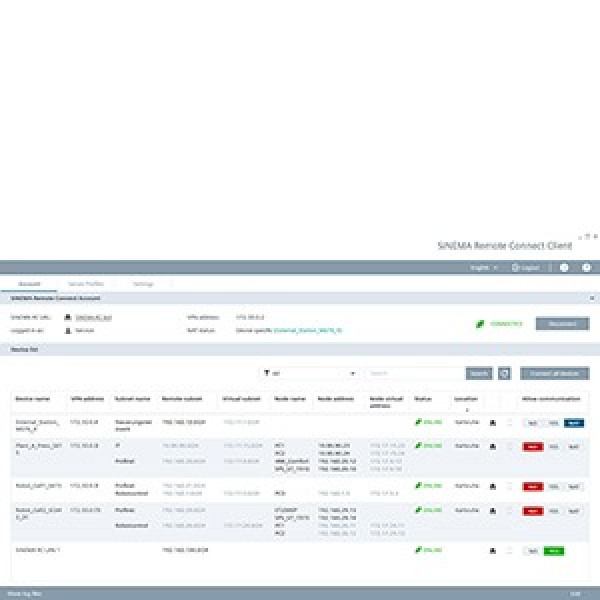
Task: Select first grey communication option in External_Station row
Action: [x=533, y=423]
